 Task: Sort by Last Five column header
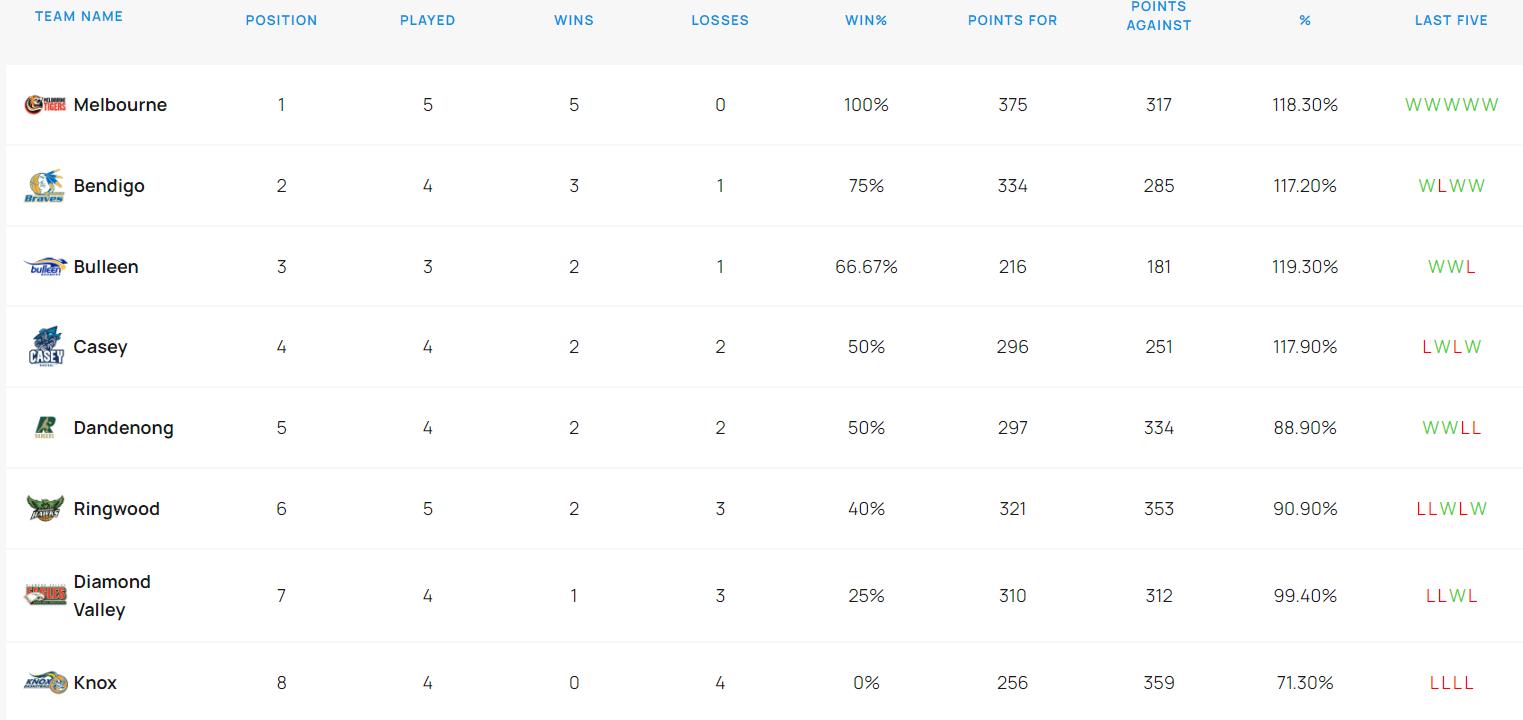tap(1451, 20)
